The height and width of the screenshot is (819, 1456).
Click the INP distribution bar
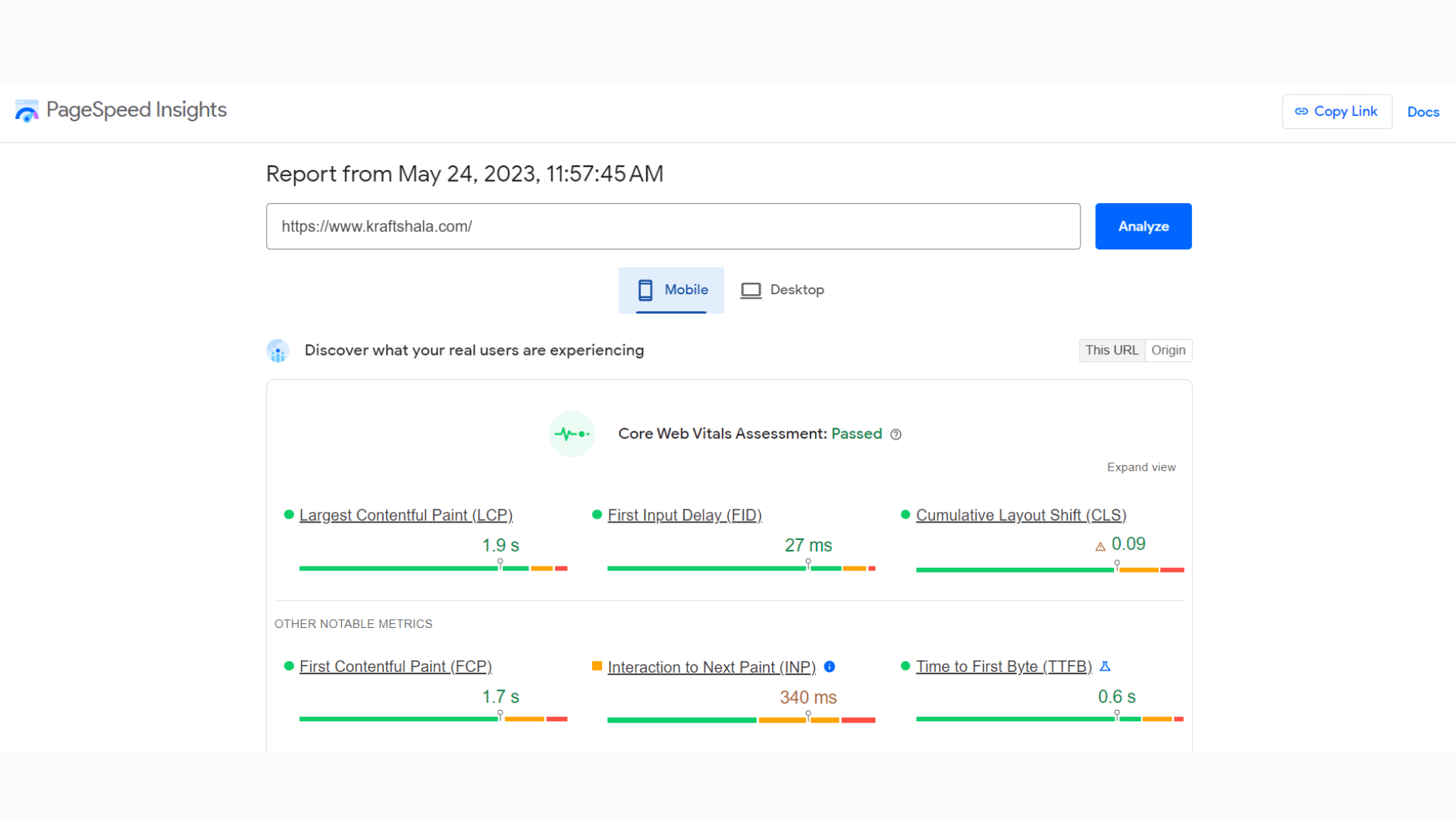pyautogui.click(x=742, y=720)
